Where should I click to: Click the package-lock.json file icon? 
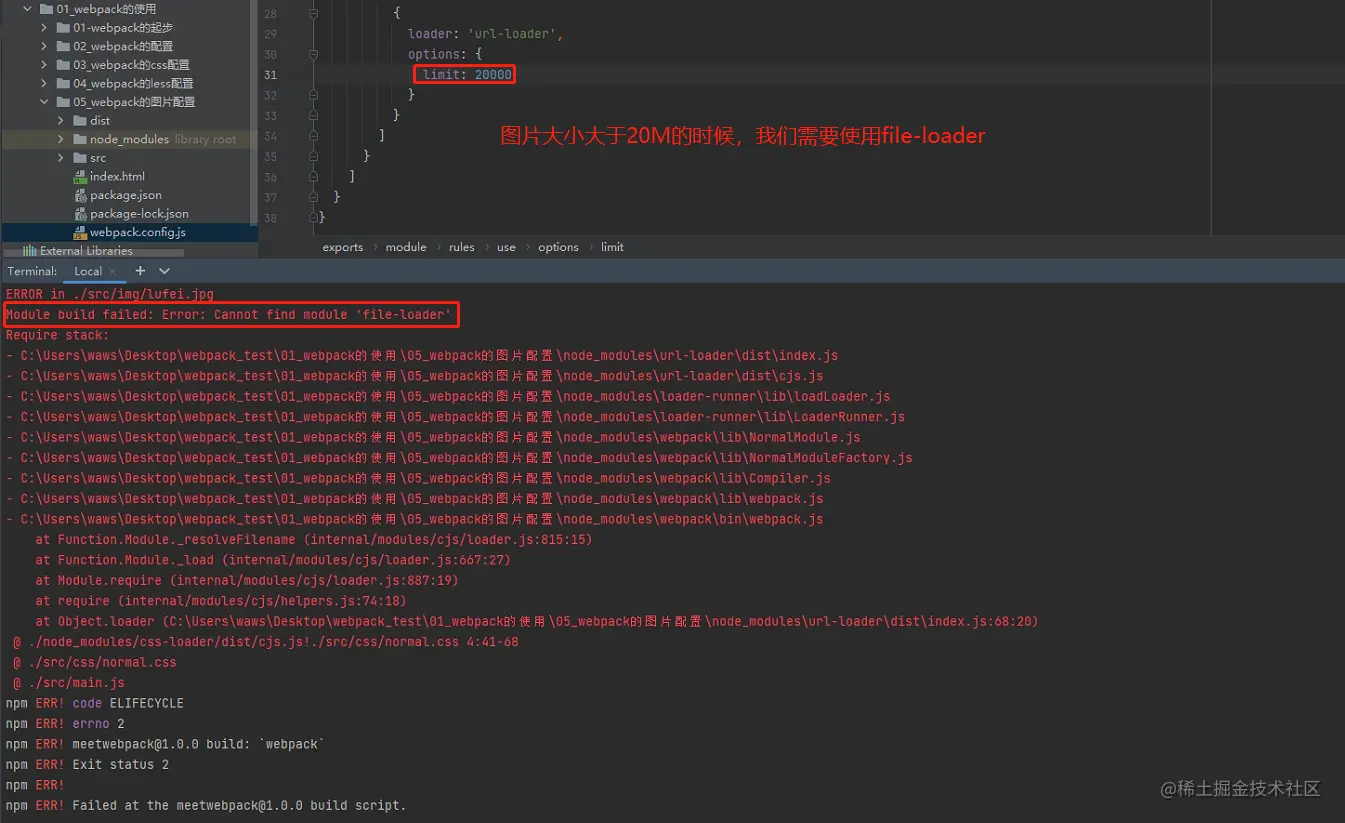point(81,213)
